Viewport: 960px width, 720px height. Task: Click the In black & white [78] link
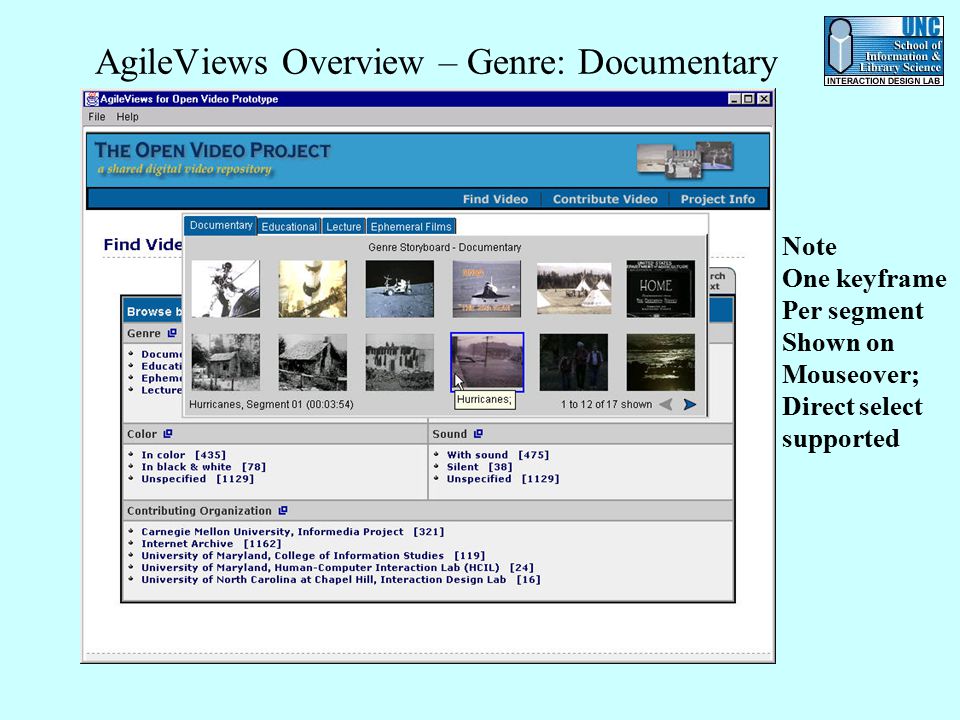coord(203,467)
